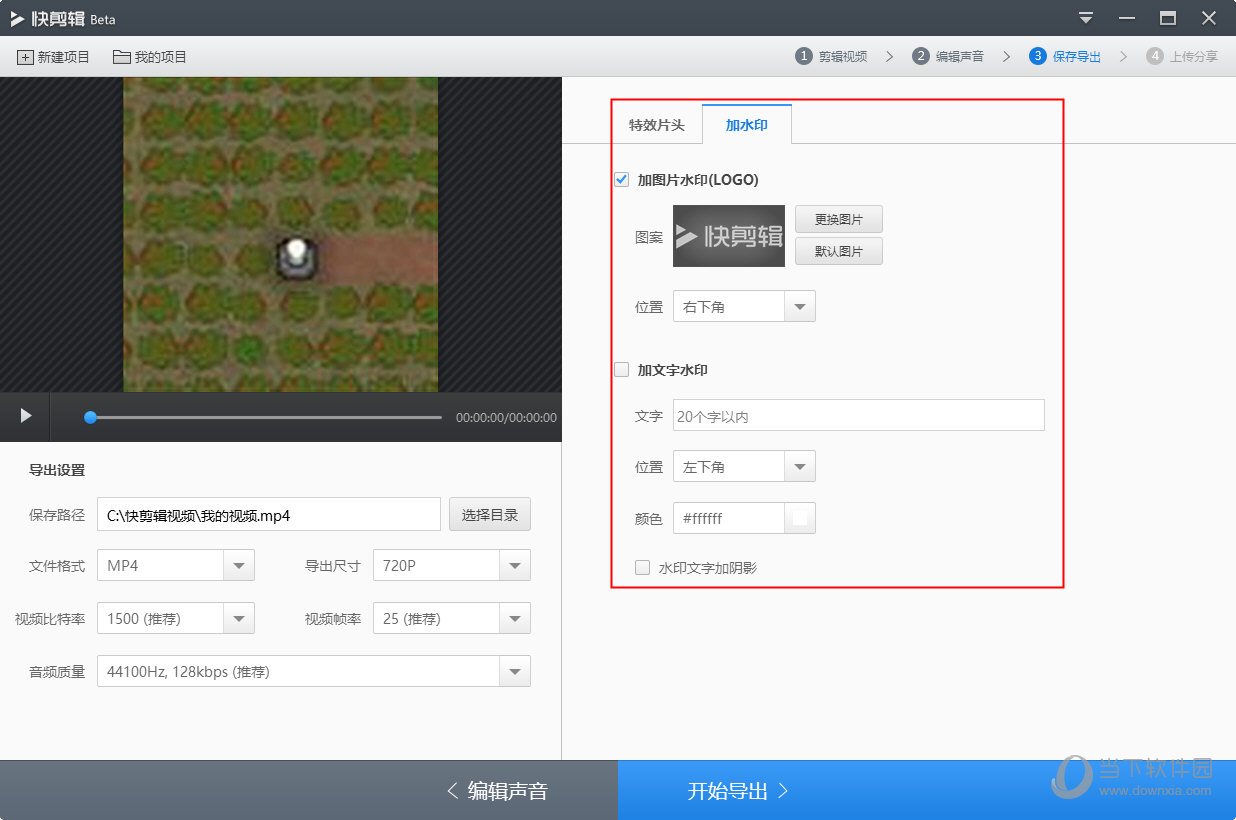This screenshot has width=1236, height=820.
Task: Click the New Project (新建项目) plus icon
Action: click(25, 57)
